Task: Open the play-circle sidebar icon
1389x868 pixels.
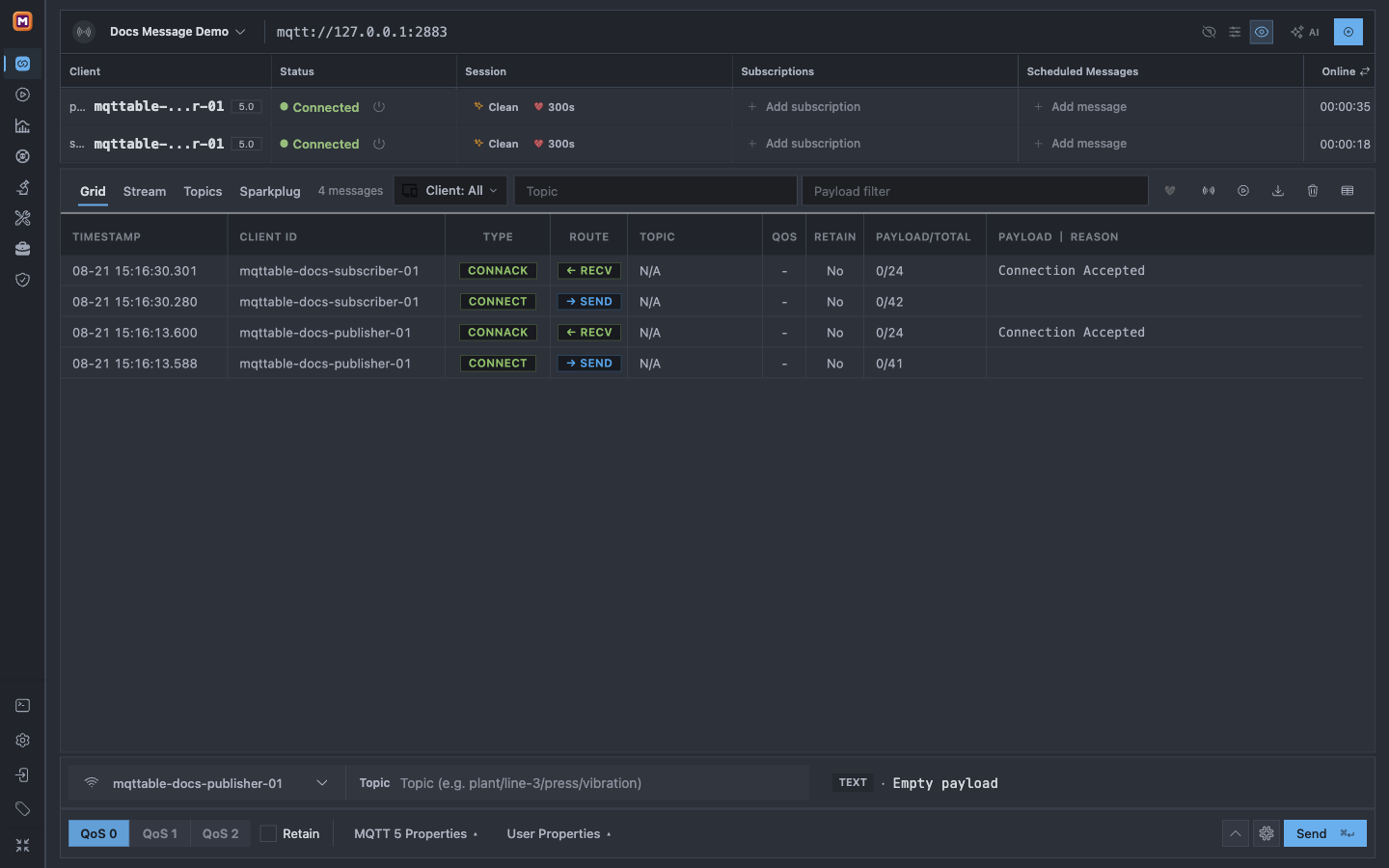Action: pyautogui.click(x=22, y=95)
